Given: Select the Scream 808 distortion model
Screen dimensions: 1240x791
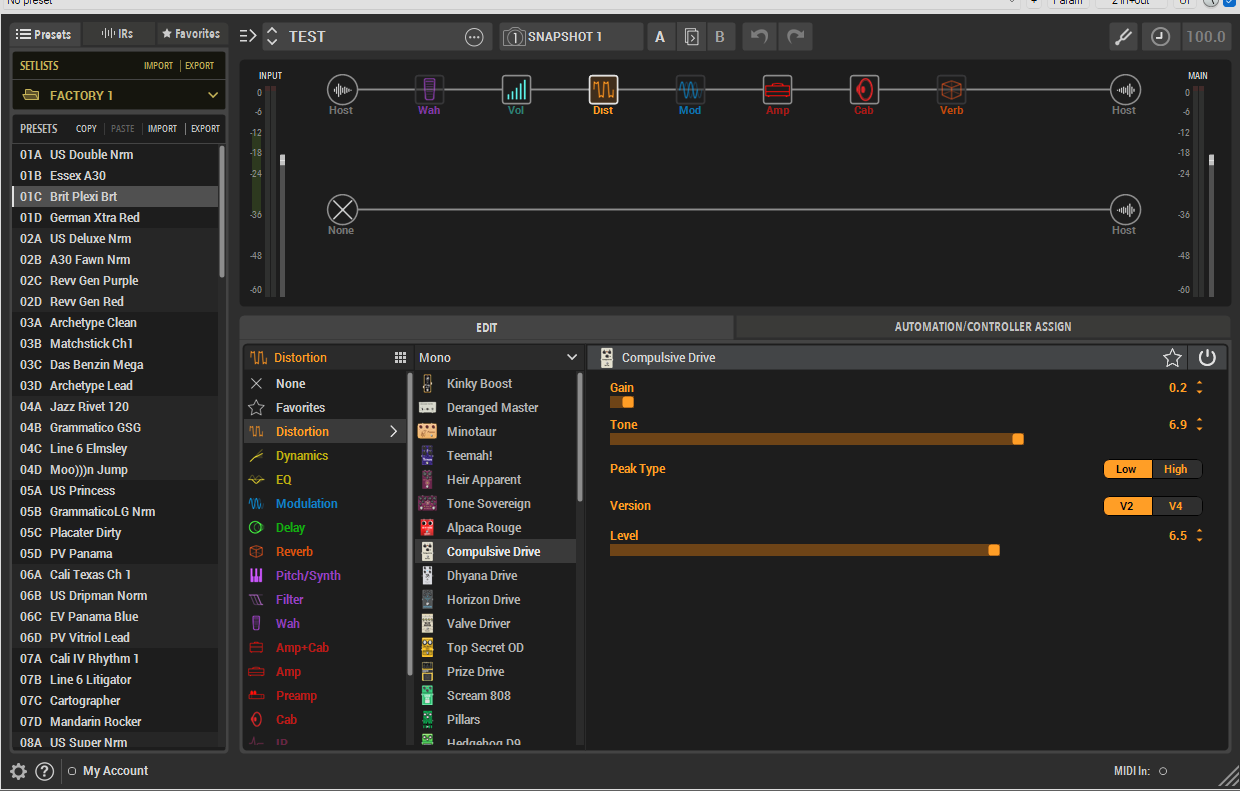Looking at the screenshot, I should tap(495, 696).
